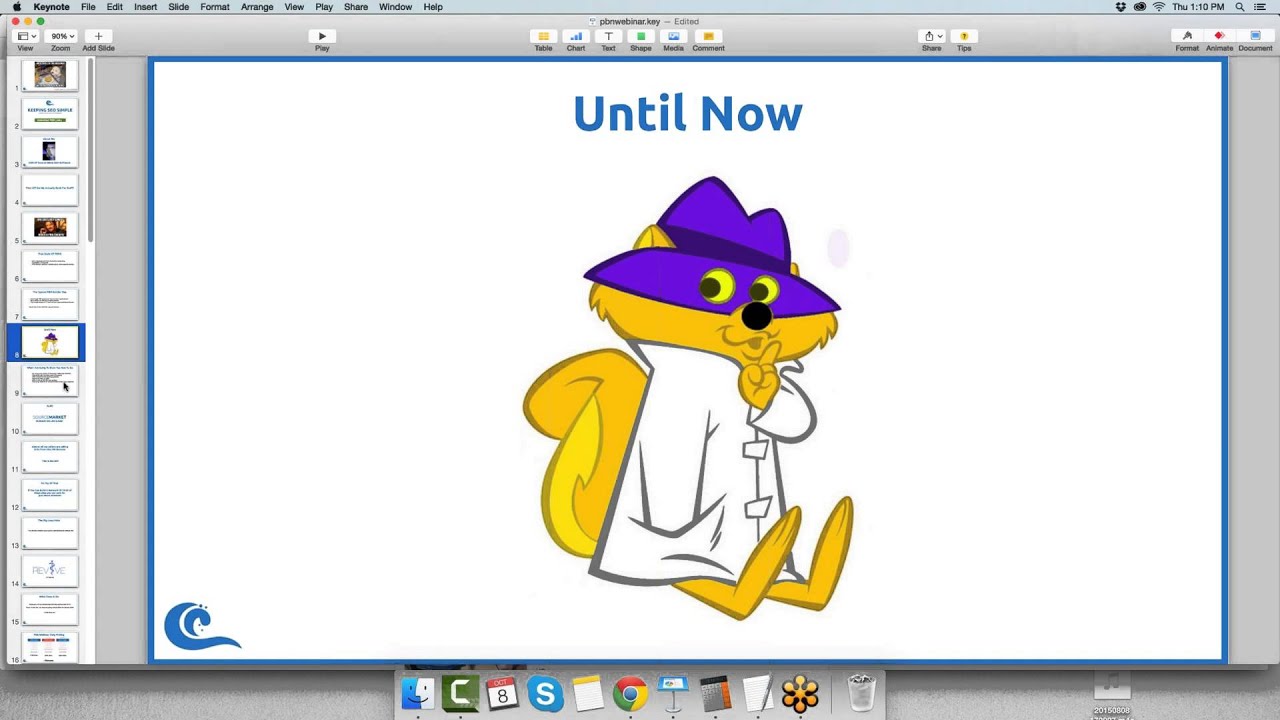
Task: Open the Edit menu
Action: click(115, 7)
